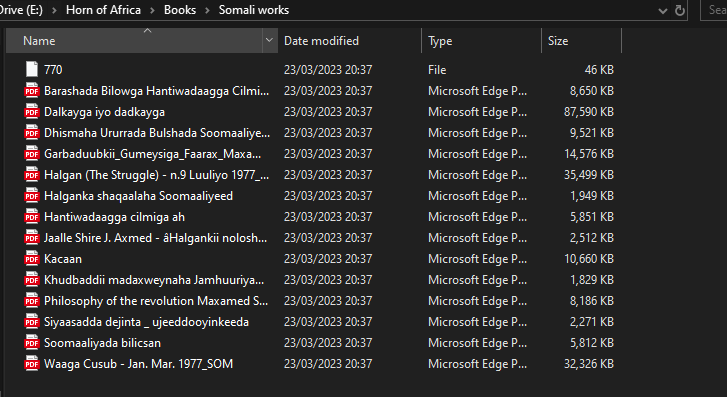Click PDF icon of Philosophy of the revolution
The height and width of the screenshot is (397, 727).
[32, 301]
